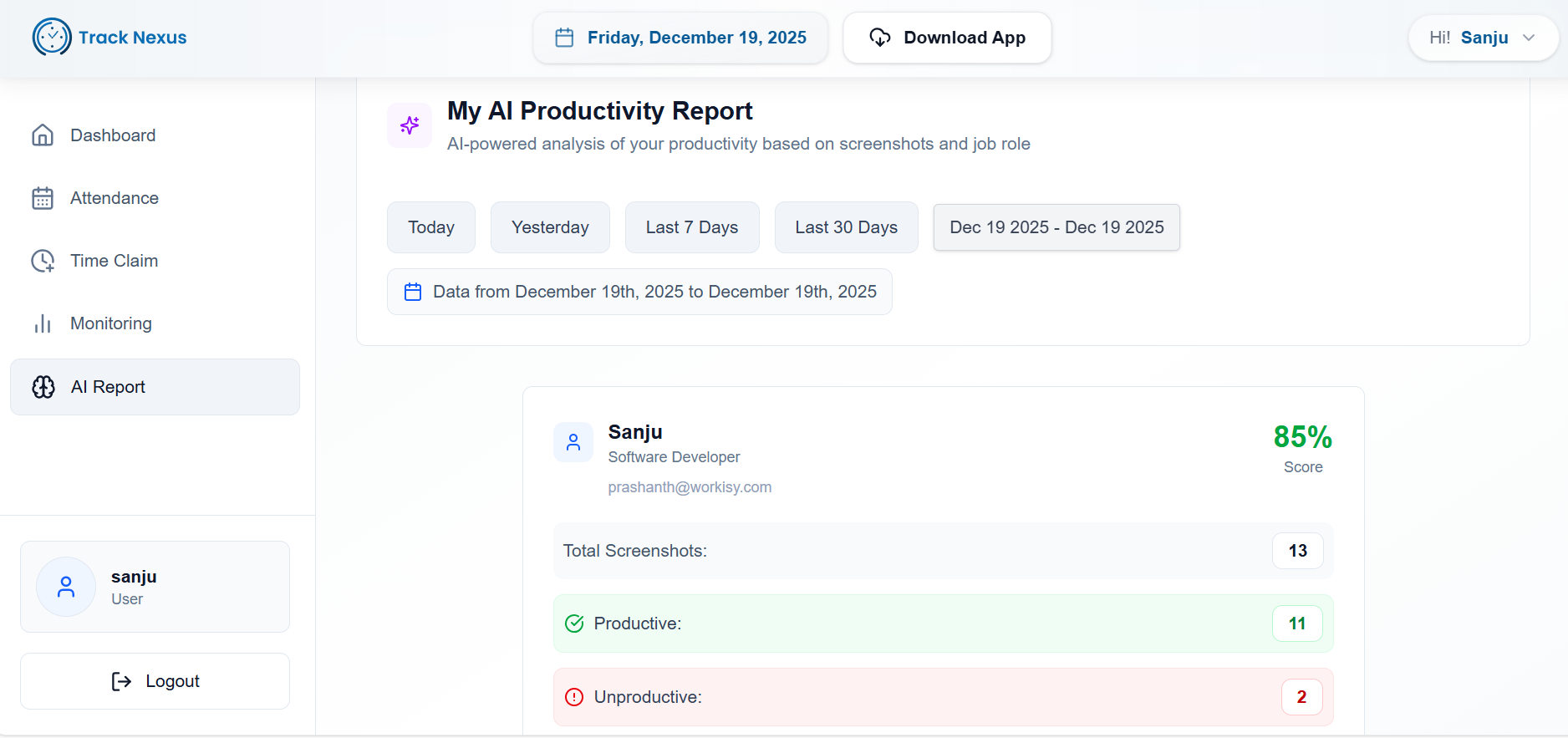The width and height of the screenshot is (1568, 738).
Task: Filter report by Yesterday
Action: 550,227
